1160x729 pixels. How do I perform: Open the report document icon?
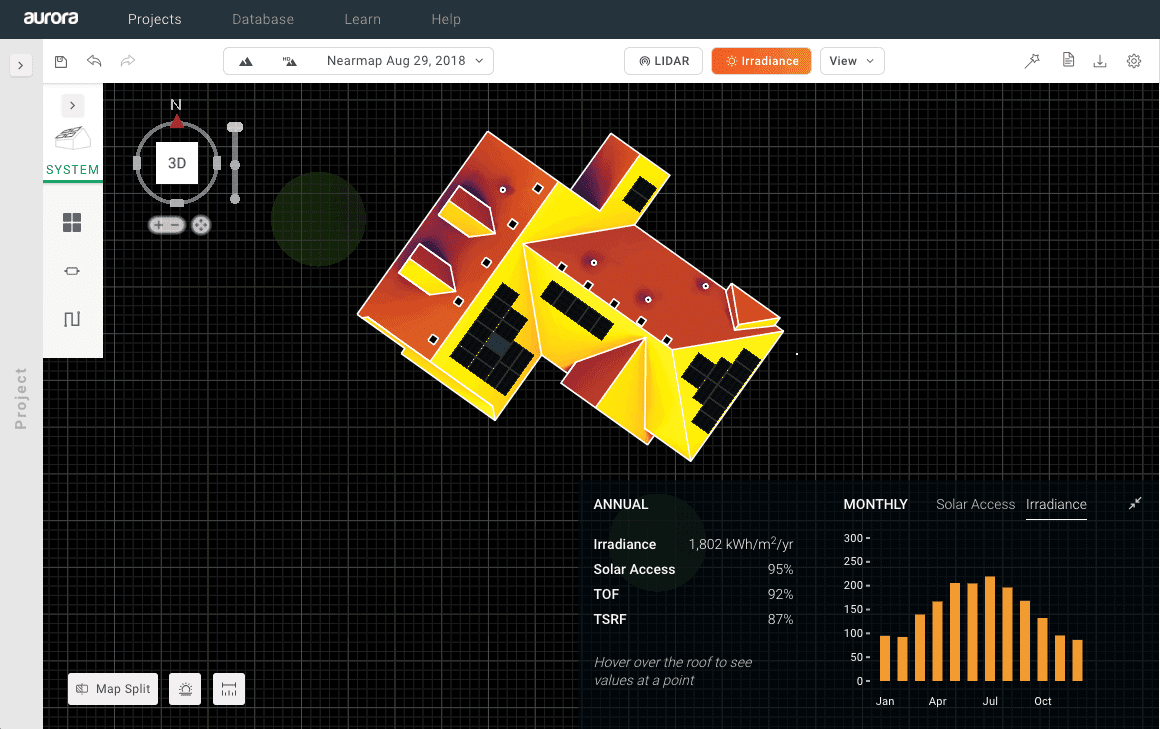pyautogui.click(x=1068, y=61)
